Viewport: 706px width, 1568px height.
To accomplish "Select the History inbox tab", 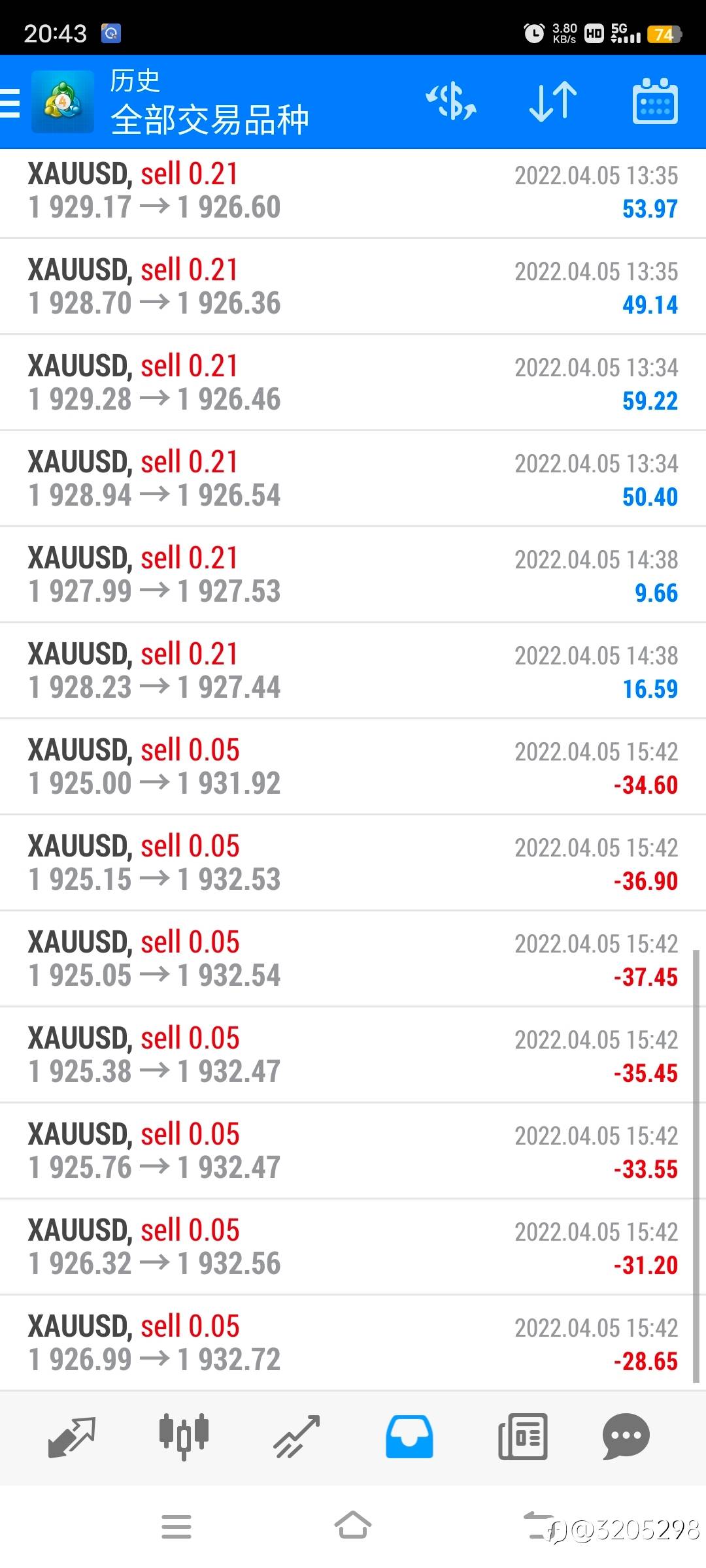I will tap(409, 1437).
